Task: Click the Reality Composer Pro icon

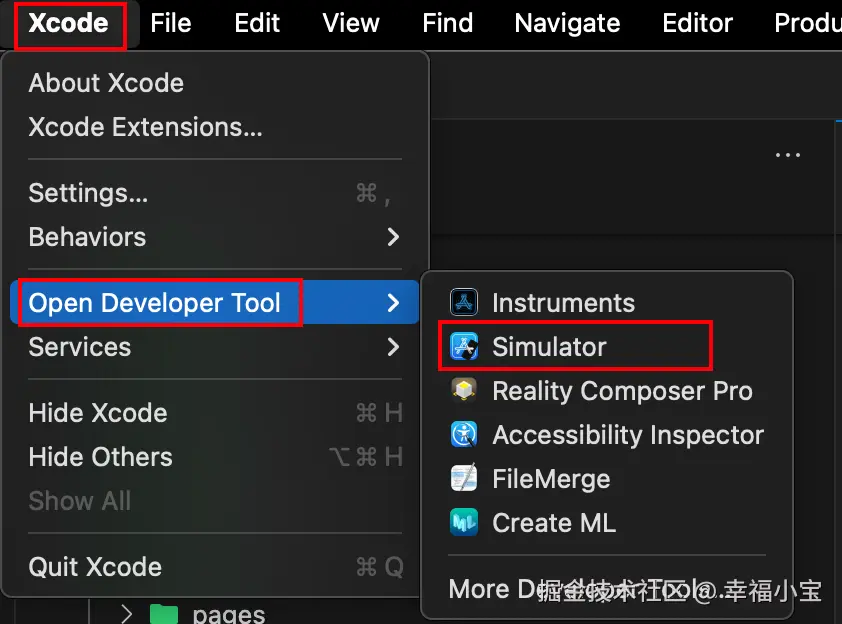Action: click(465, 391)
